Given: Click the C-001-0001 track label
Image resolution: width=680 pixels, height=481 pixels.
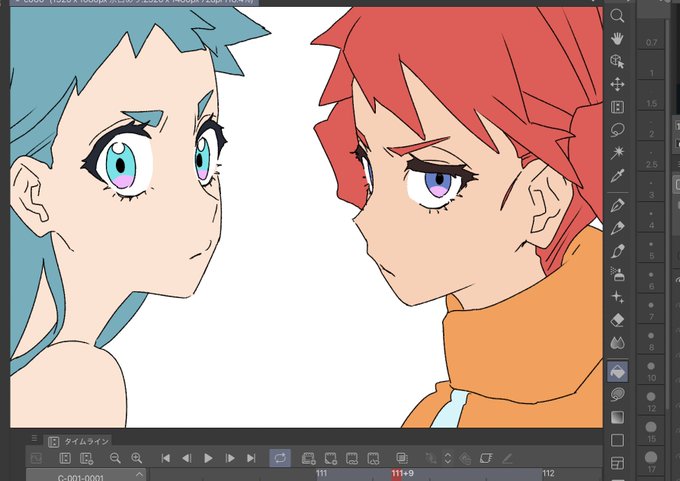Looking at the screenshot, I should [81, 477].
